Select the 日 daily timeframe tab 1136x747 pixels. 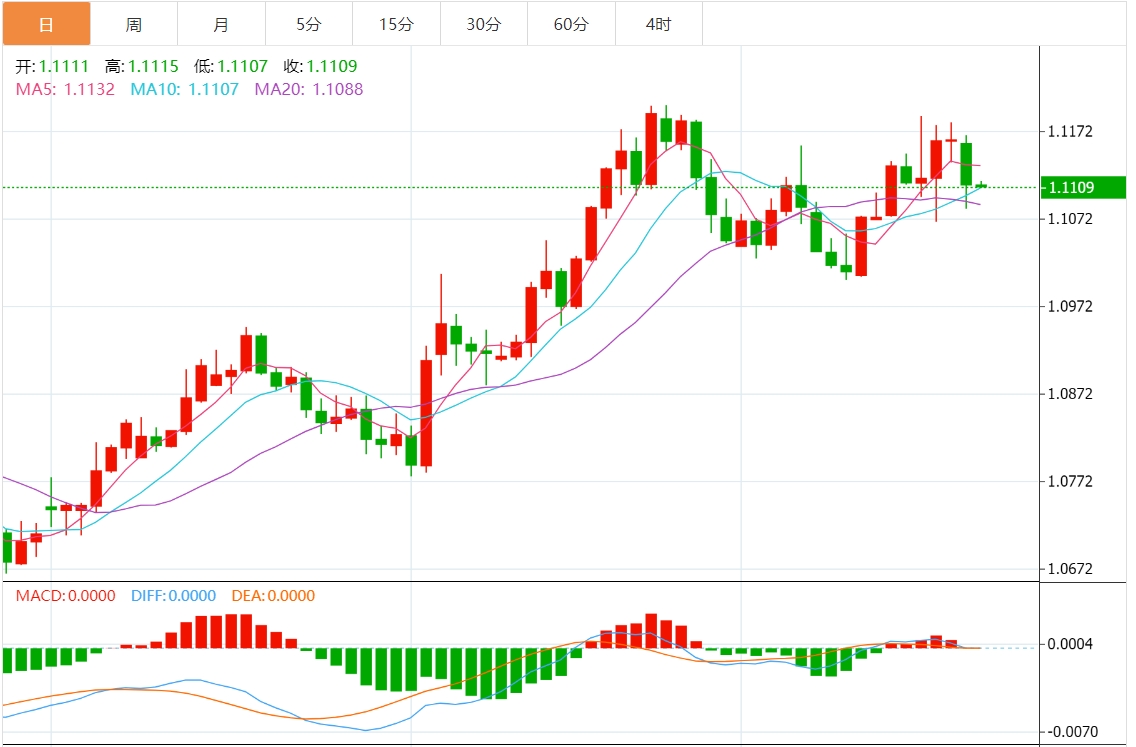click(x=46, y=24)
